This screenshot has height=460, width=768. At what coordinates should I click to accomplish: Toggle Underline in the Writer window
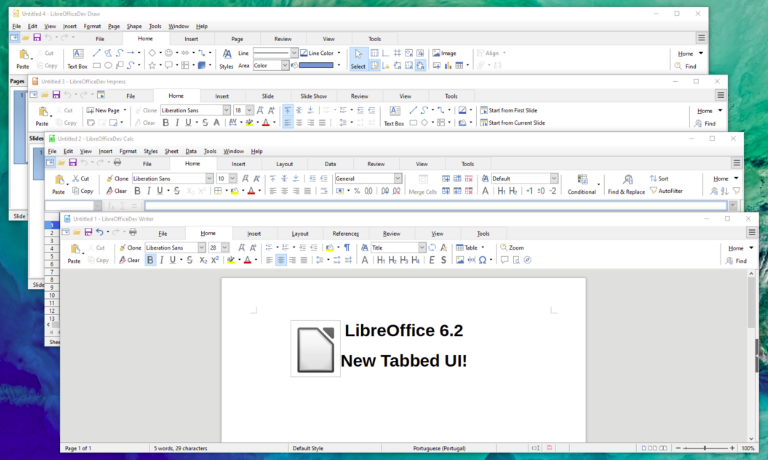click(172, 260)
